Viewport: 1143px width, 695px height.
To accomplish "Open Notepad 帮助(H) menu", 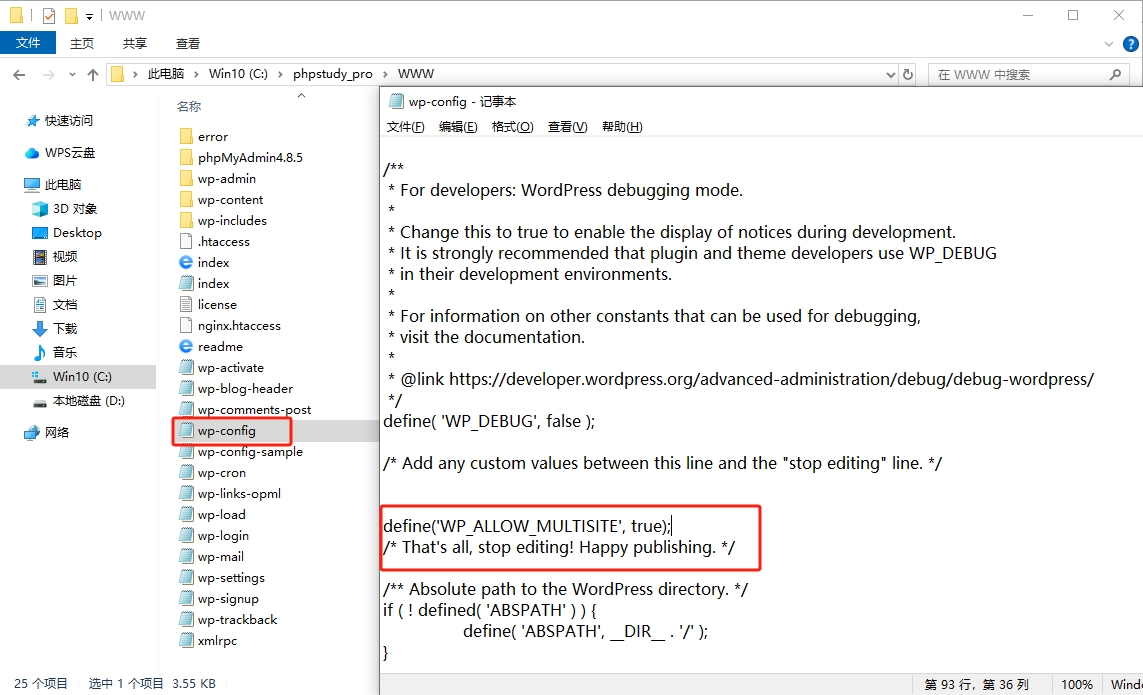I will coord(622,127).
